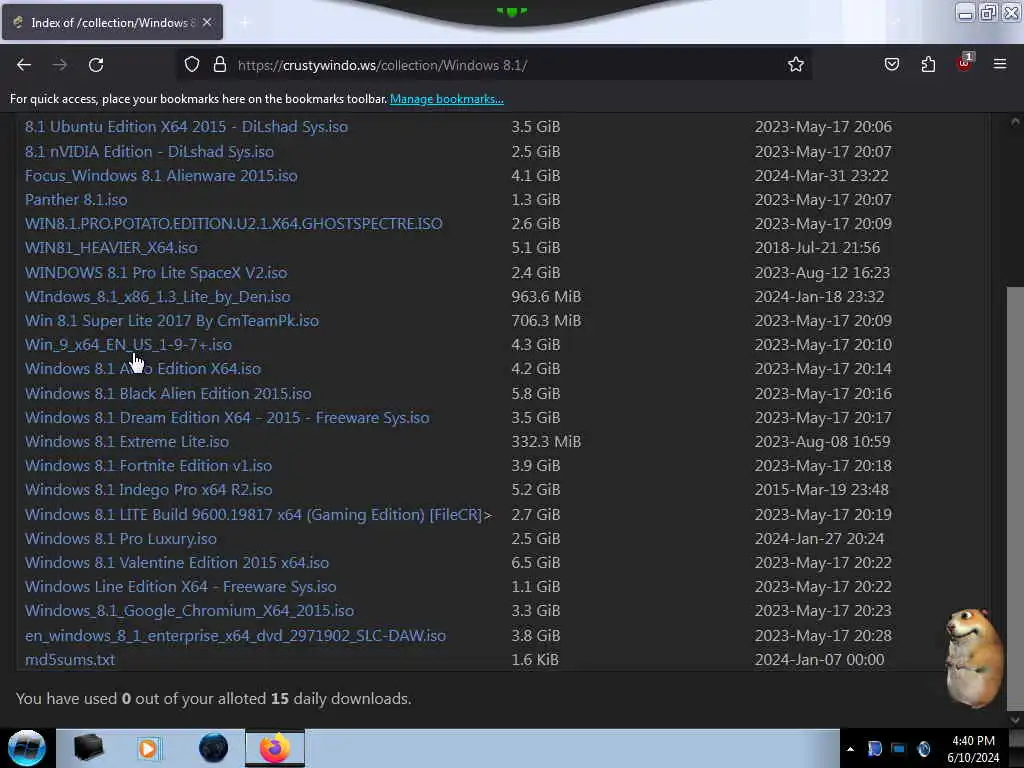
Task: Click the forward navigation arrow
Action: 60,65
